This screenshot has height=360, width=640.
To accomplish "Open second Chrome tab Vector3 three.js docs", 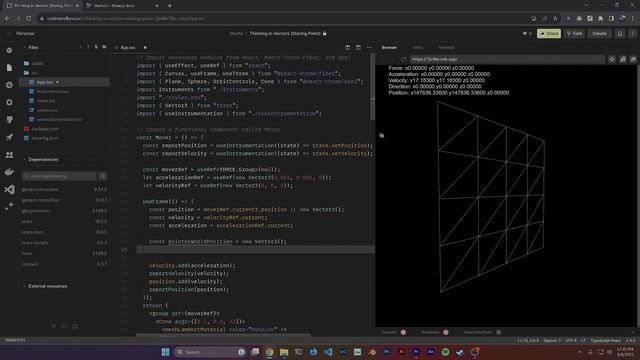I will point(122,6).
